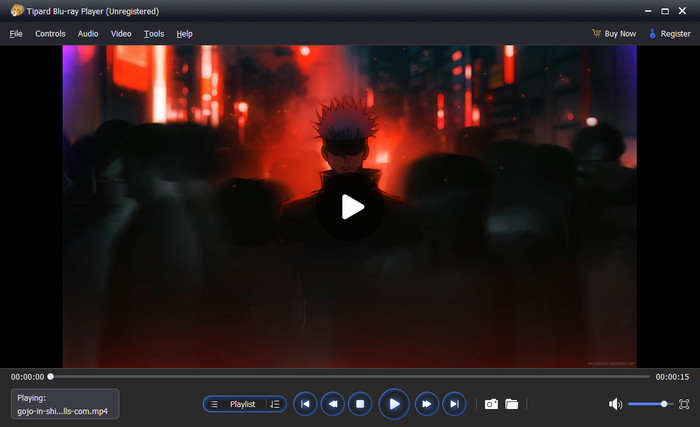Image resolution: width=700 pixels, height=427 pixels.
Task: Click the progress bar handle at start
Action: pyautogui.click(x=51, y=377)
